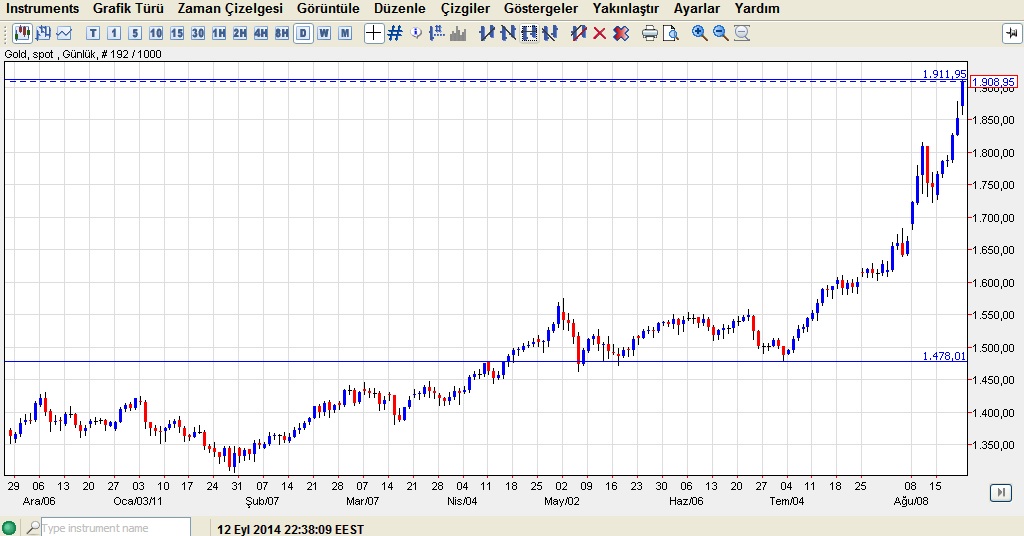This screenshot has height=536, width=1024.
Task: Open the Çizgiler menu
Action: (x=465, y=8)
